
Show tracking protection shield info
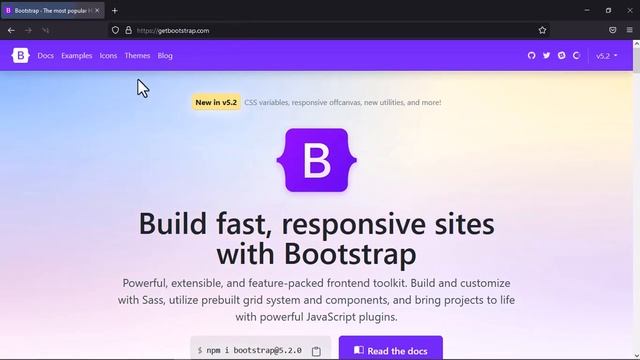(x=115, y=30)
